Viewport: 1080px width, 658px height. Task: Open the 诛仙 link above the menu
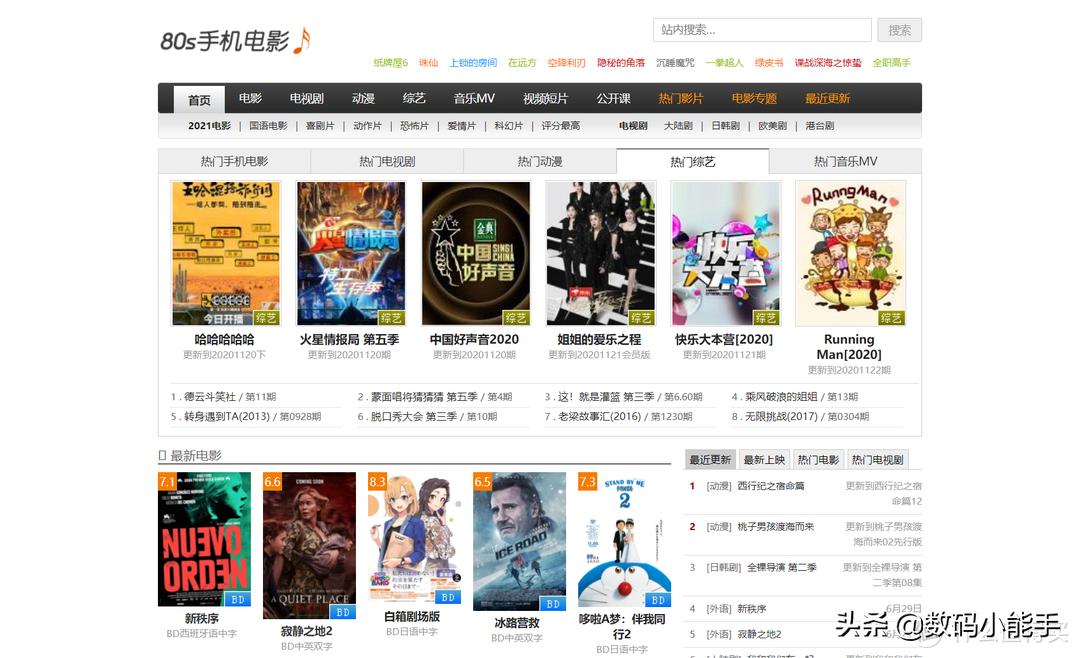(x=427, y=62)
